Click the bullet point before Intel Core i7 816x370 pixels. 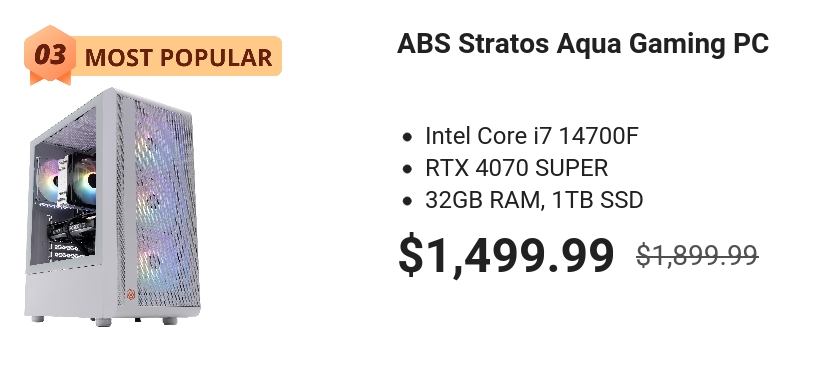[x=407, y=137]
